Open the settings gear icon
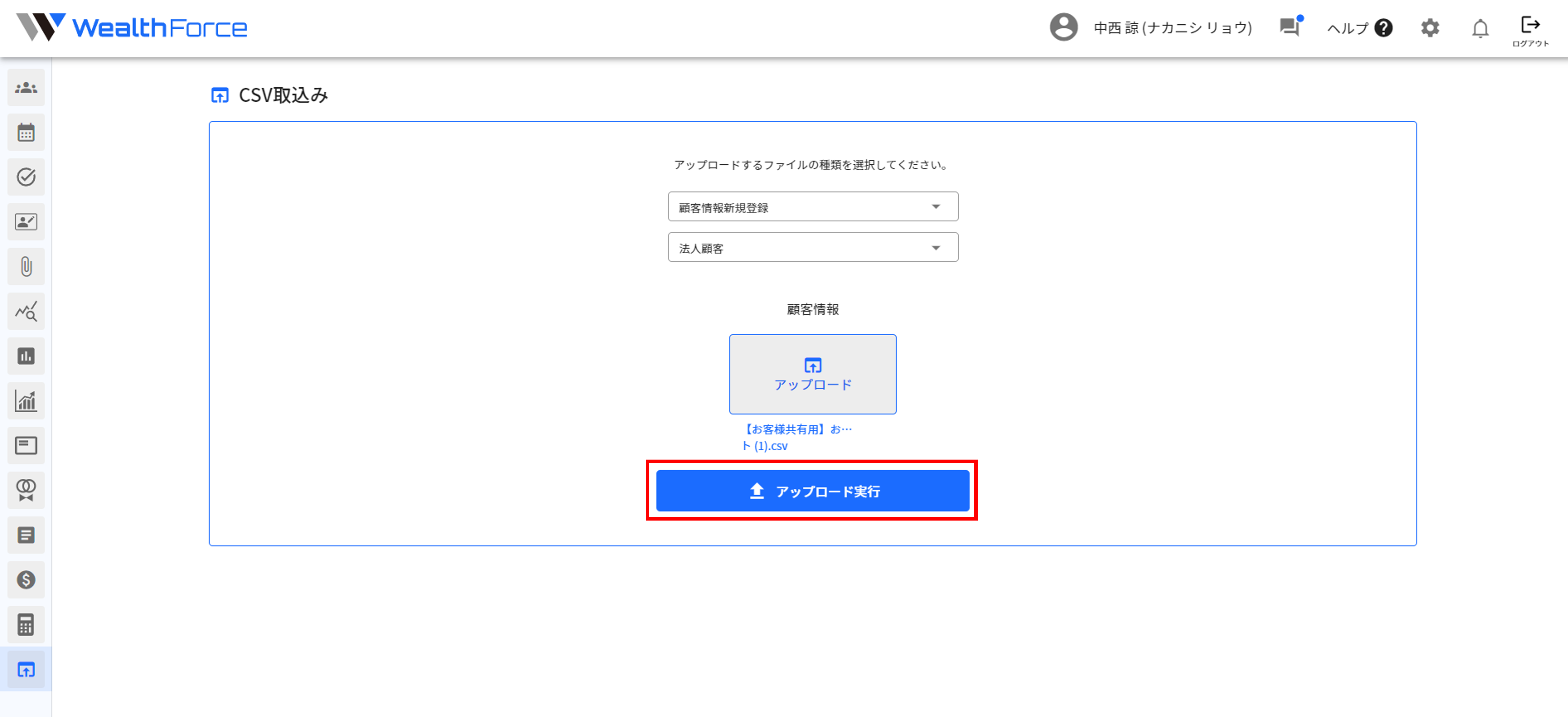This screenshot has width=1568, height=717. click(x=1430, y=28)
